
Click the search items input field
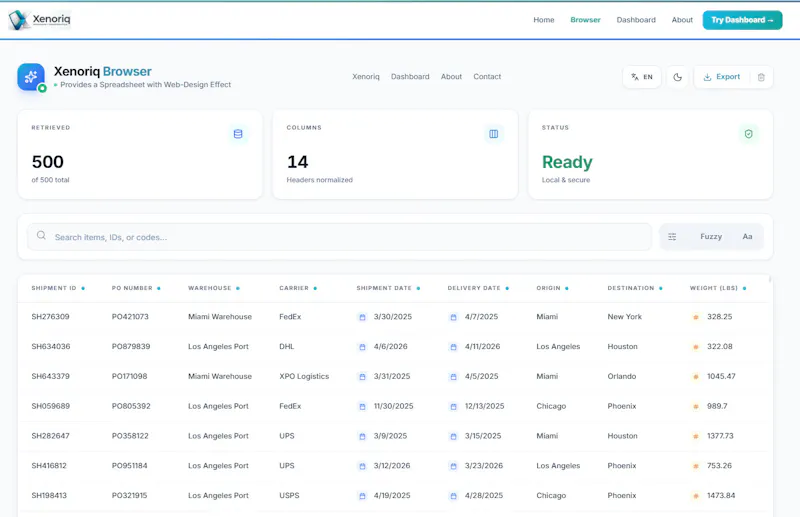pos(339,237)
